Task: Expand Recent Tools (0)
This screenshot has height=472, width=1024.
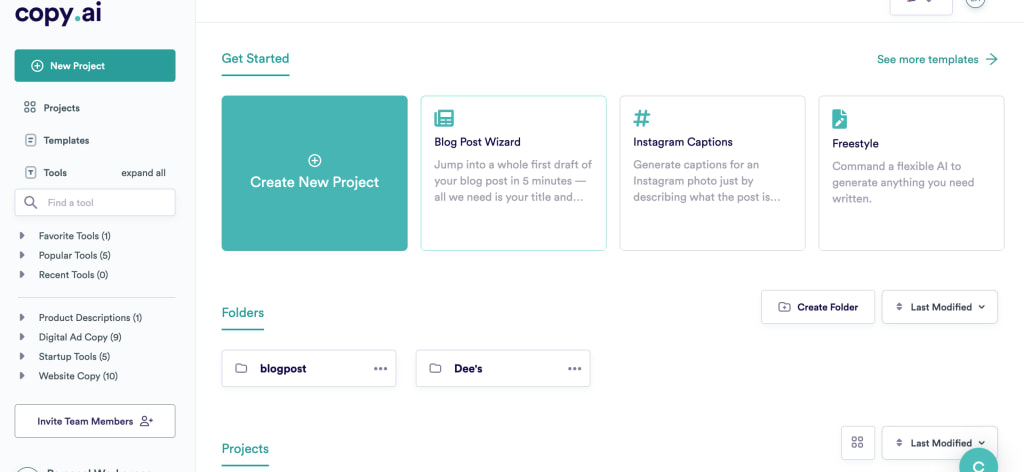Action: pyautogui.click(x=73, y=275)
